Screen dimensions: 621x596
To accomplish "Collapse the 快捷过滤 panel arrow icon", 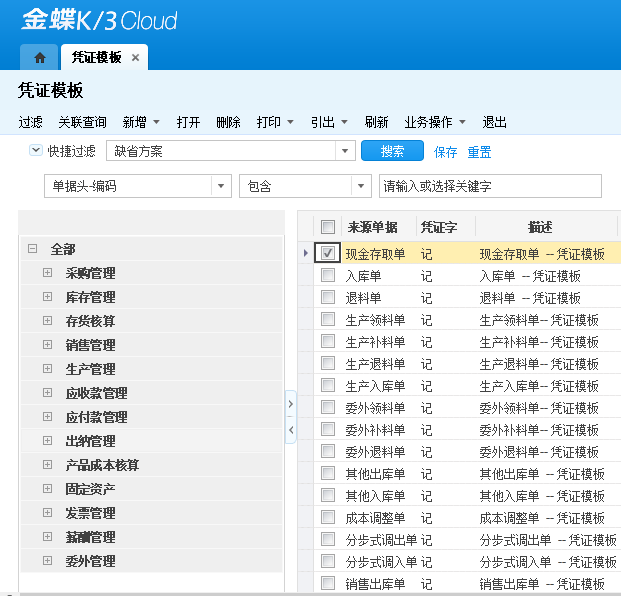I will (x=36, y=151).
